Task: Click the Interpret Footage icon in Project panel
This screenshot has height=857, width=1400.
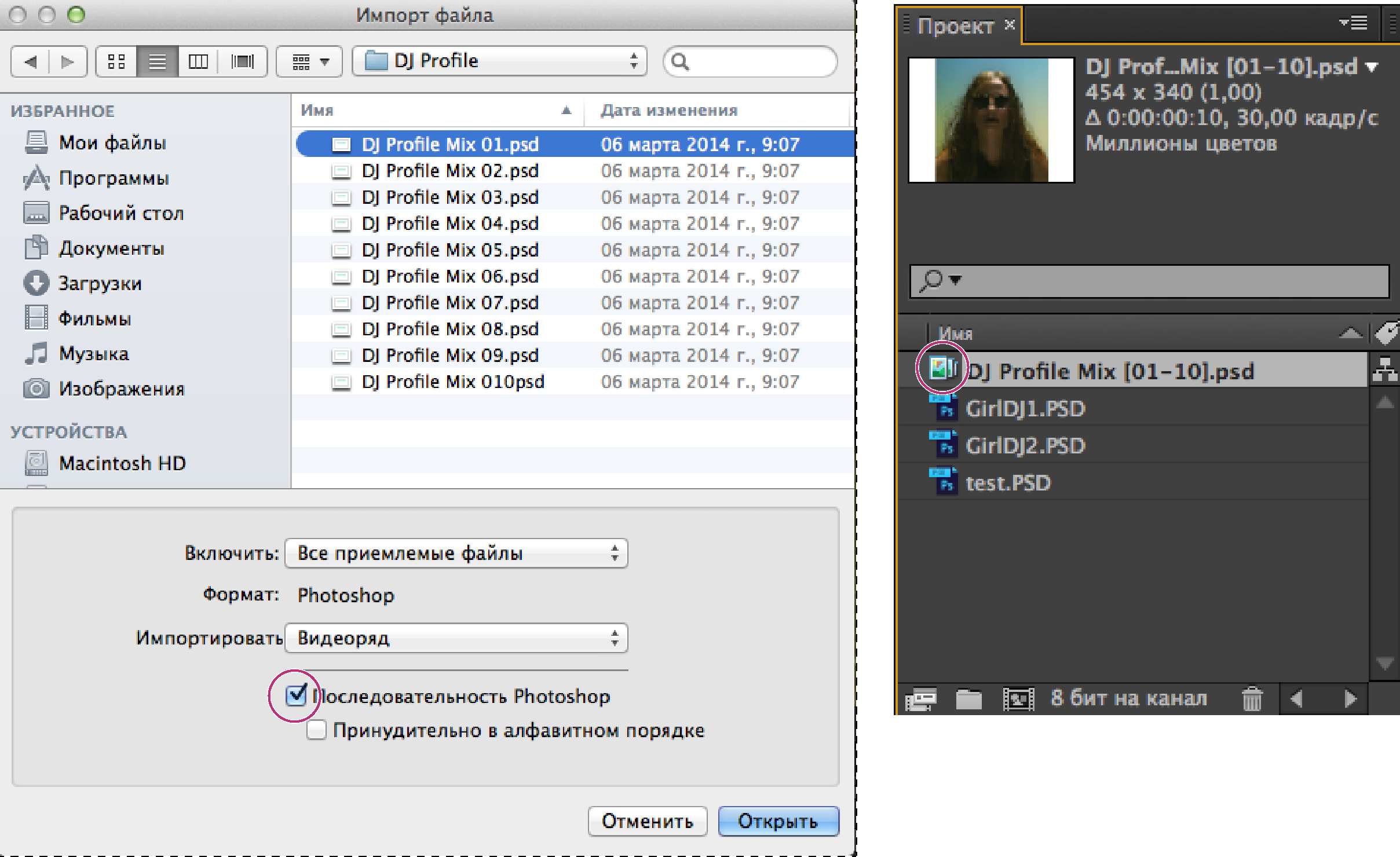Action: [920, 699]
